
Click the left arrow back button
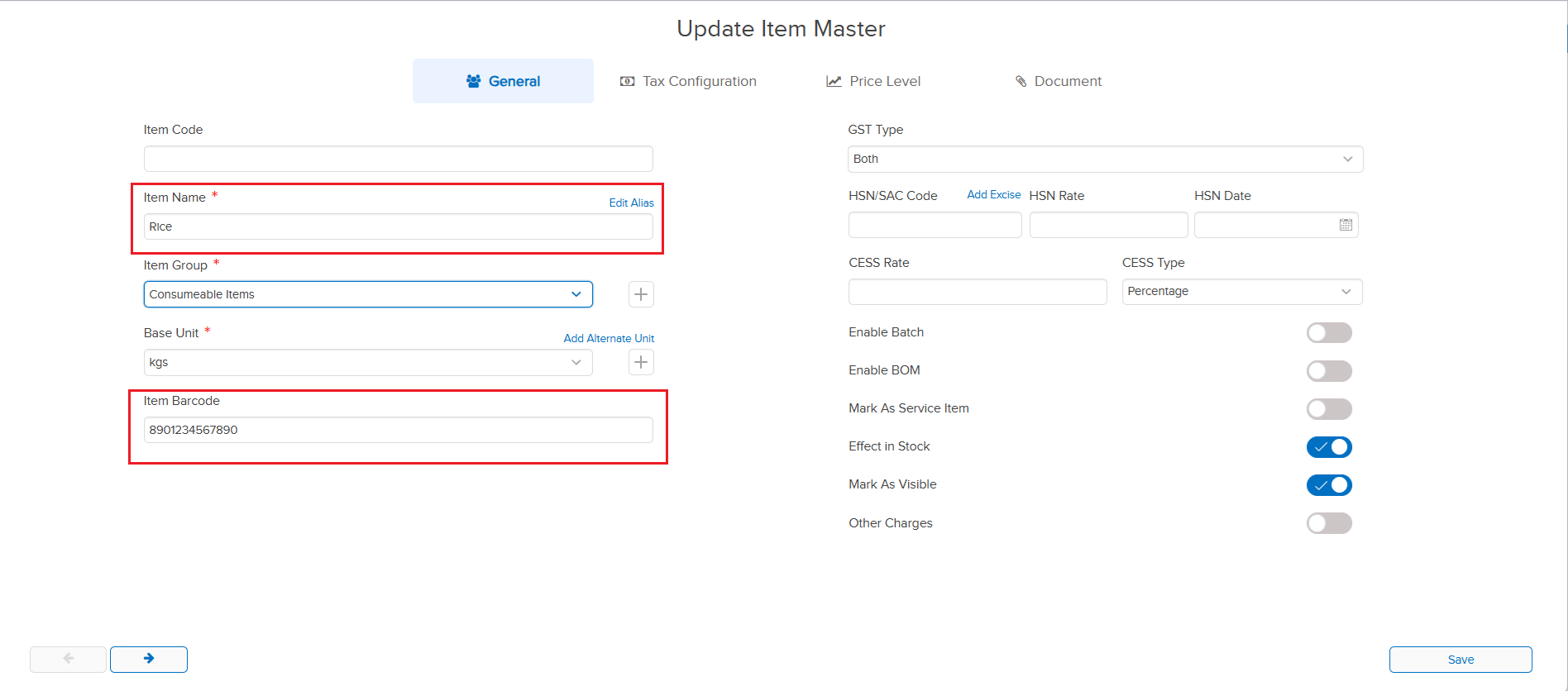(x=68, y=659)
